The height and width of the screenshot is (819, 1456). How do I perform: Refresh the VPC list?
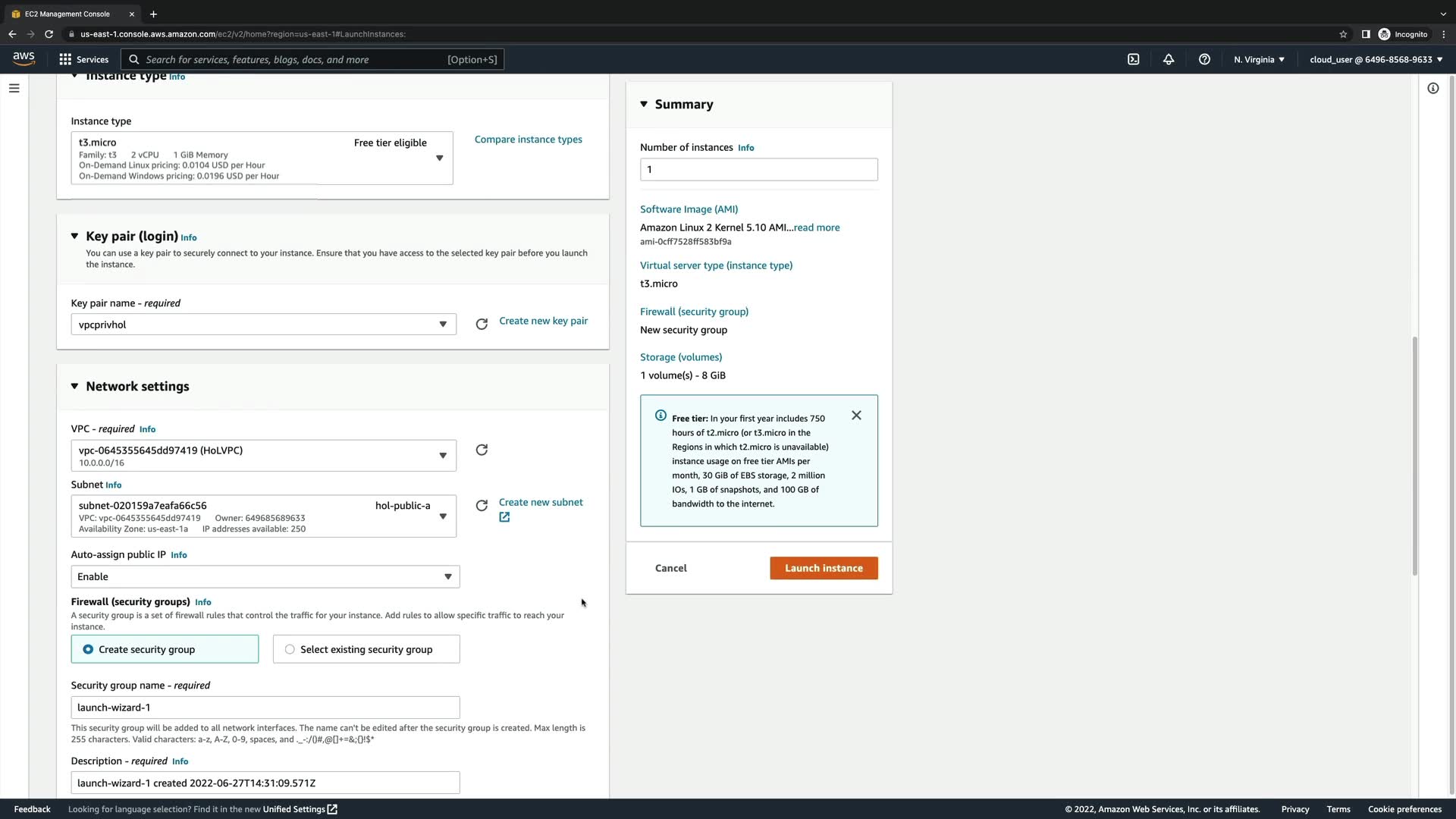pos(482,450)
